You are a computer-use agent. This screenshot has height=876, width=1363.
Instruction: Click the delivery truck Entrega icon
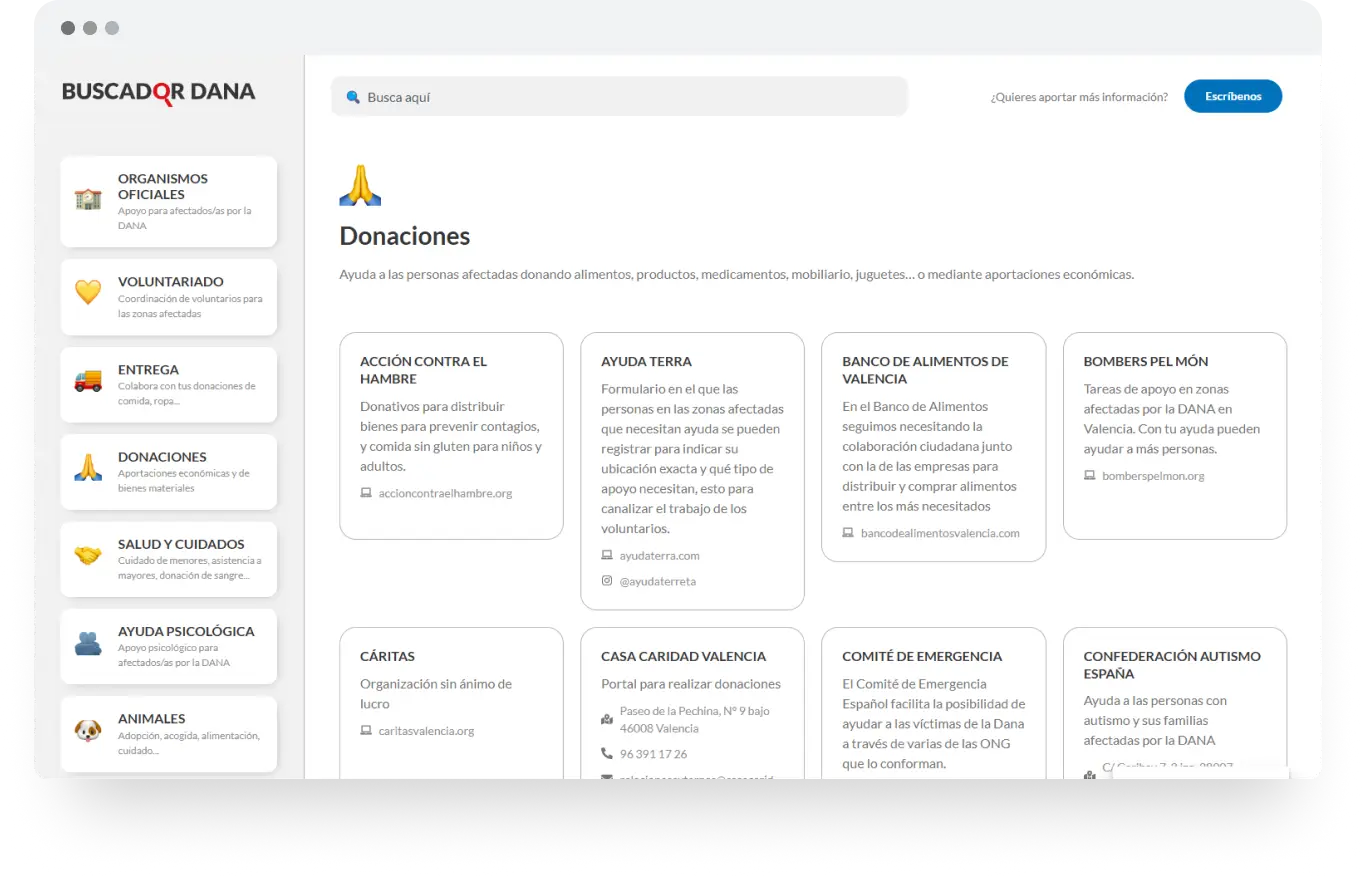[x=88, y=380]
